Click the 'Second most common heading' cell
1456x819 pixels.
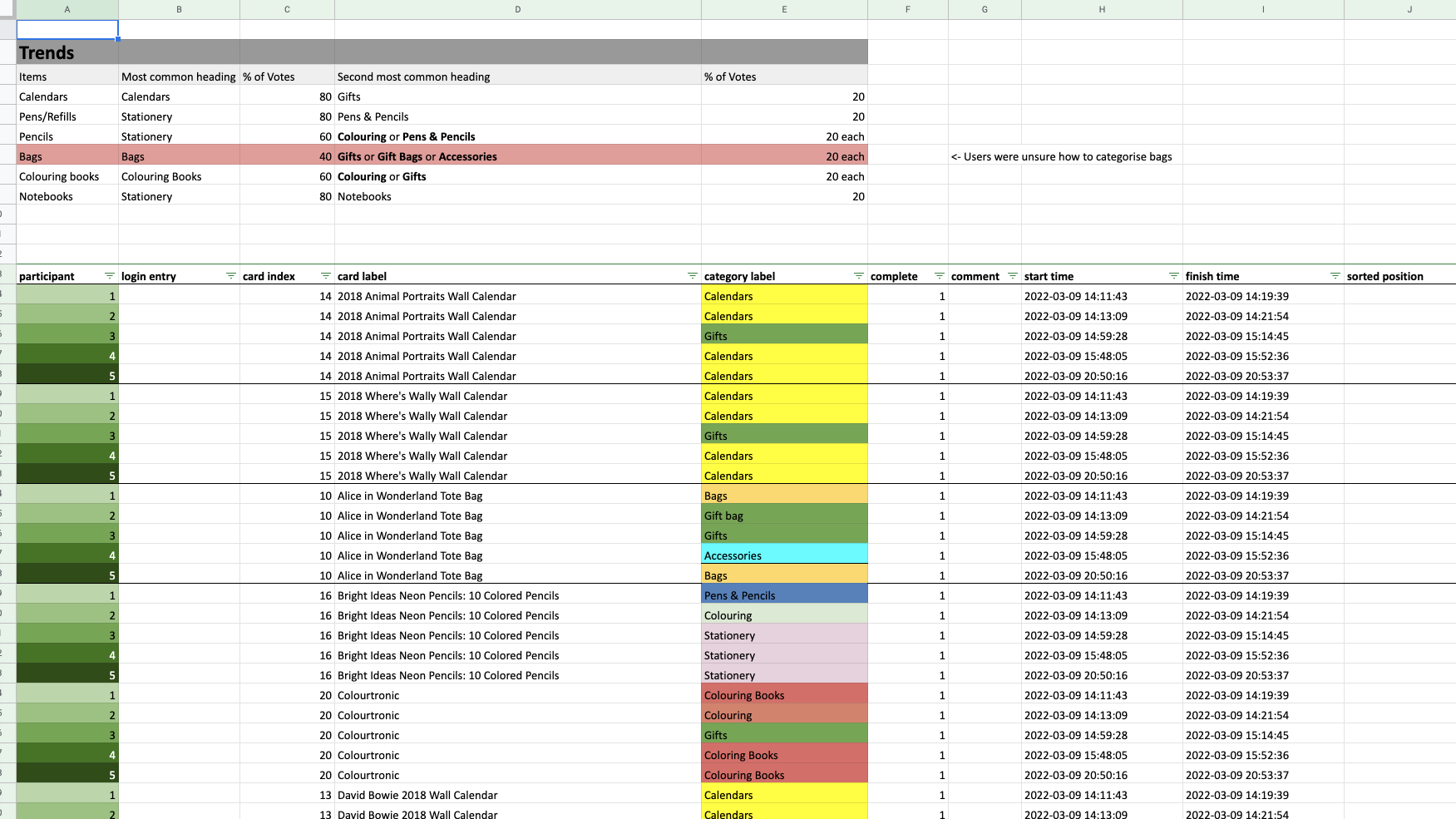pyautogui.click(x=518, y=76)
